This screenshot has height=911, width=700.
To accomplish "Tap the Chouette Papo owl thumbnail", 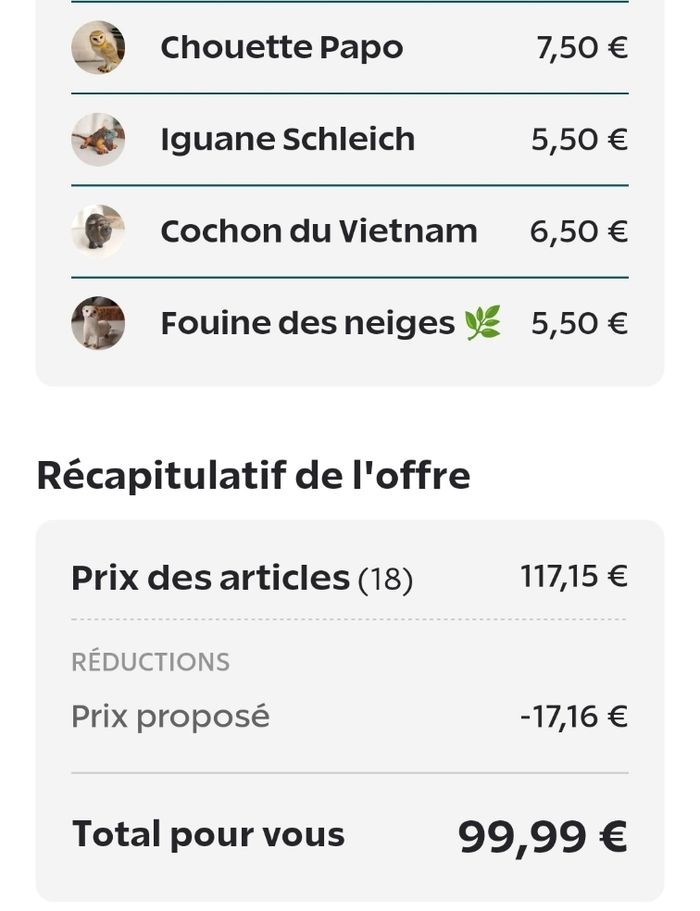I will 98,47.
